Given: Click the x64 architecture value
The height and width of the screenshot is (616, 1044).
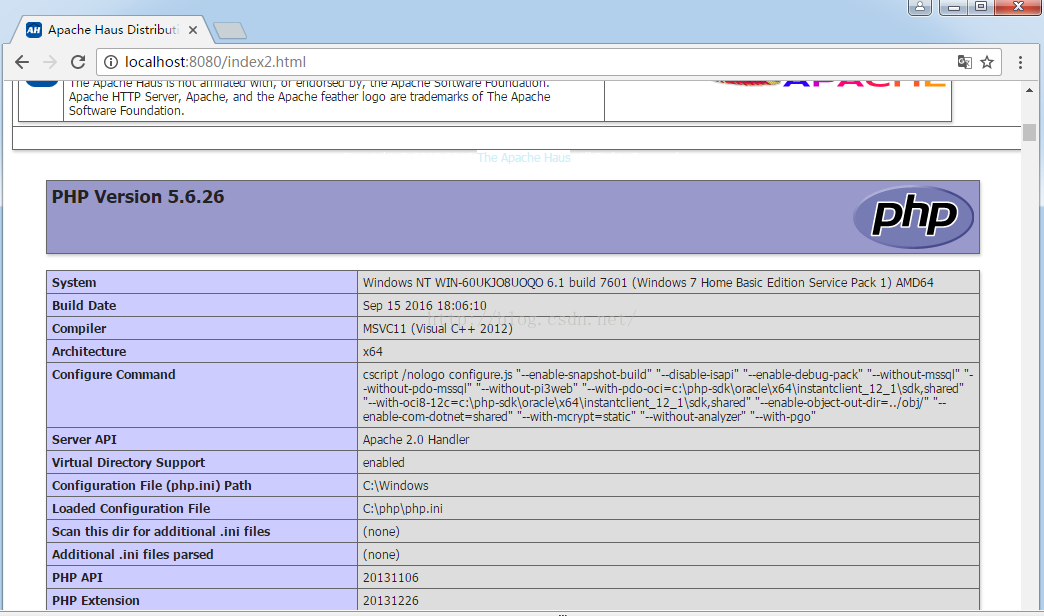Looking at the screenshot, I should pyautogui.click(x=373, y=352).
